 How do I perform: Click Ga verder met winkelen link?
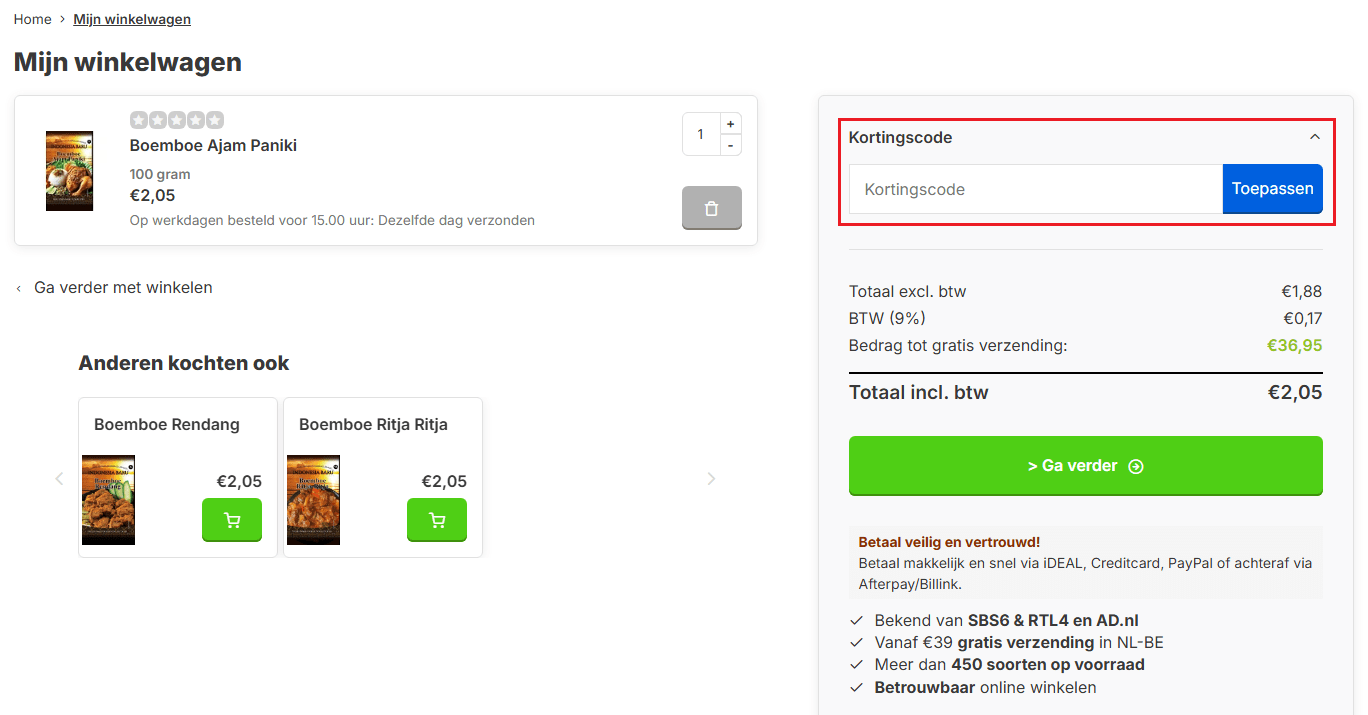coord(123,288)
